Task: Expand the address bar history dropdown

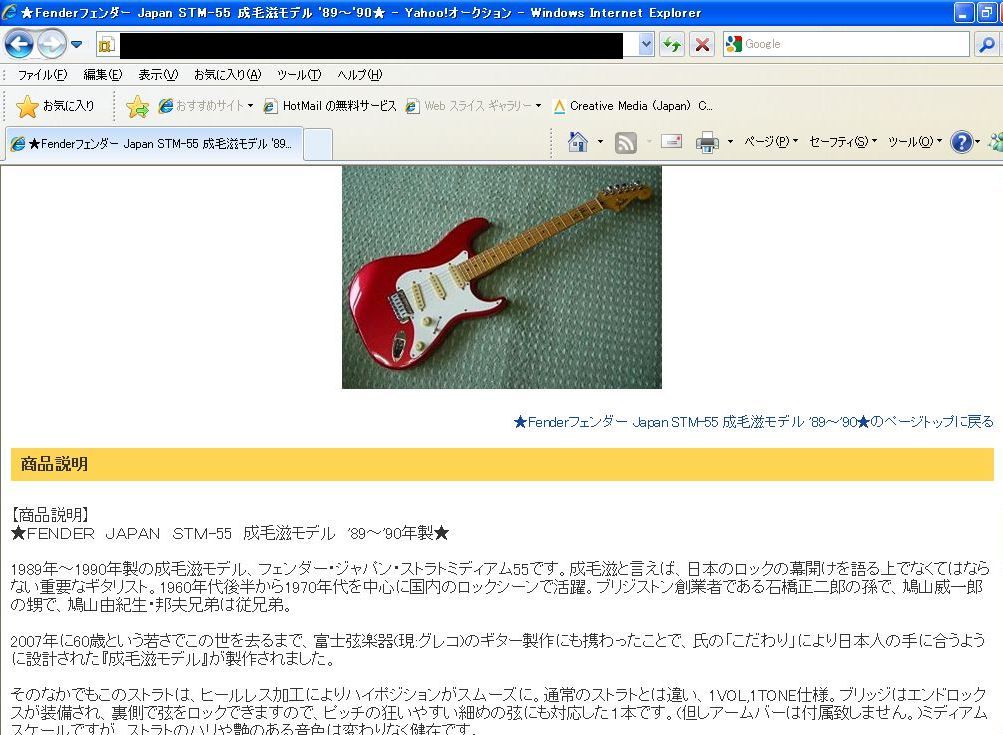Action: [646, 44]
